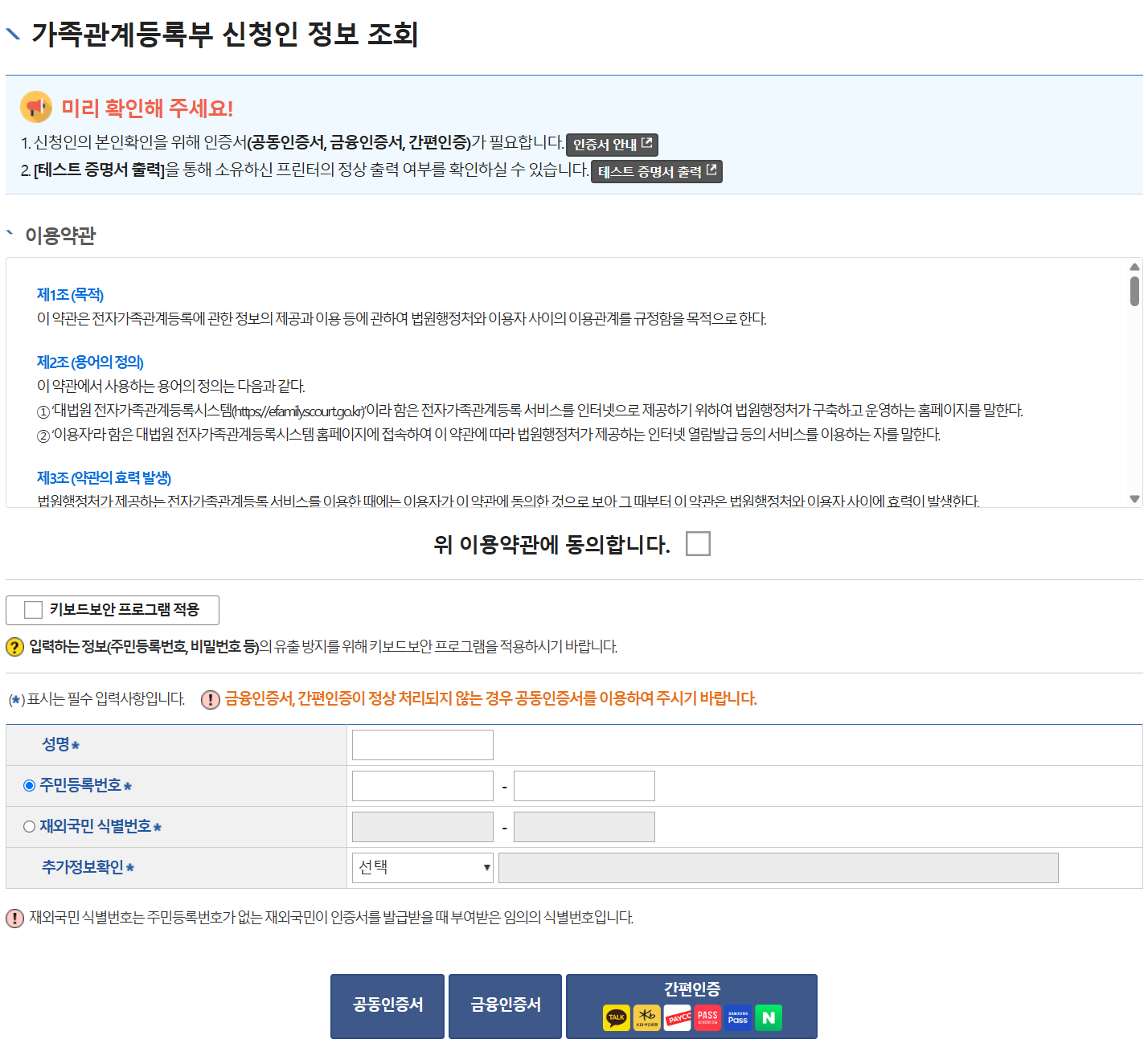Click the 공동인증서 button
Viewport: 1148px width, 1064px height.
(x=387, y=1006)
